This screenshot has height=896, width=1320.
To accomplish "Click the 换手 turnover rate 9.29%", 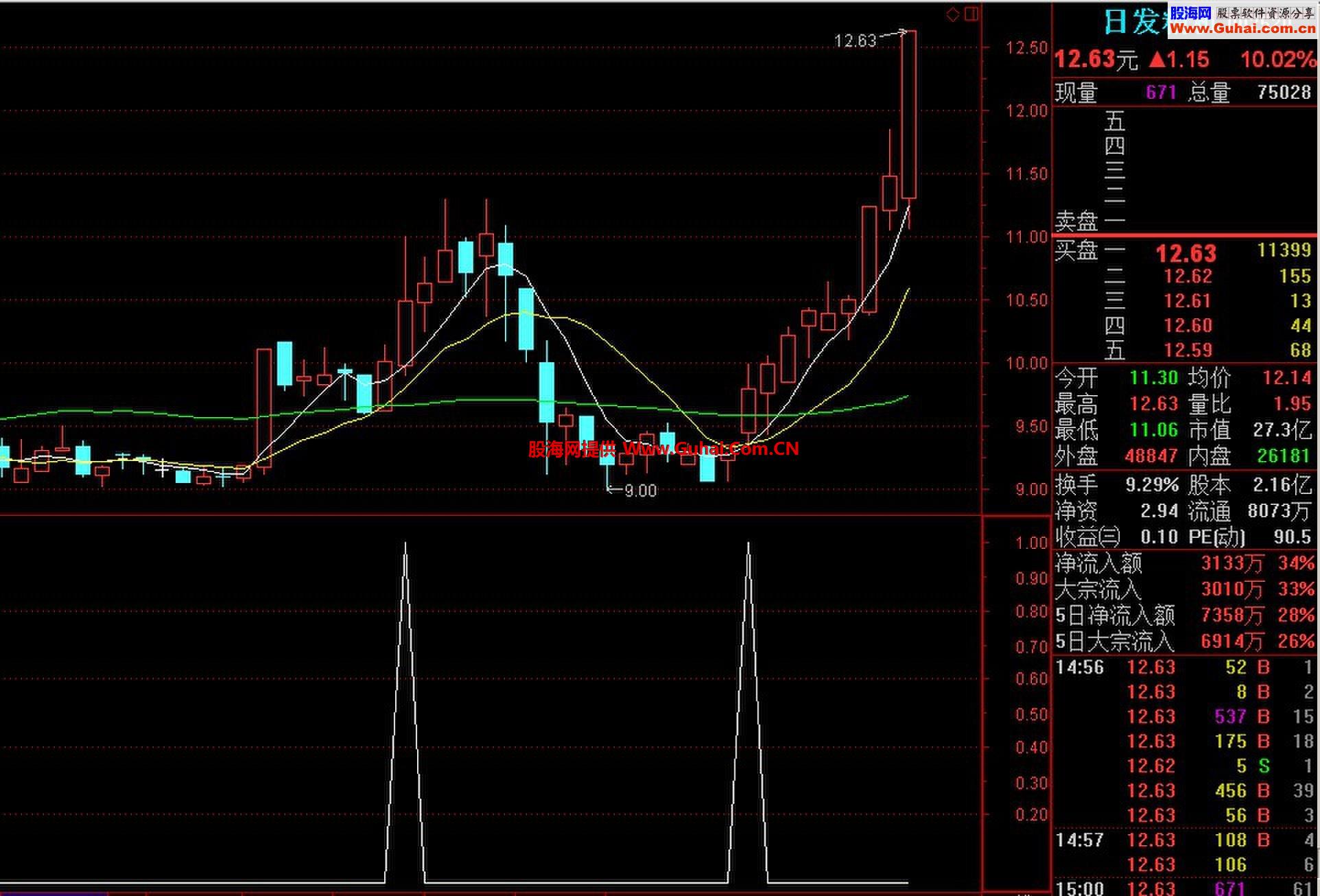I will click(x=1152, y=485).
